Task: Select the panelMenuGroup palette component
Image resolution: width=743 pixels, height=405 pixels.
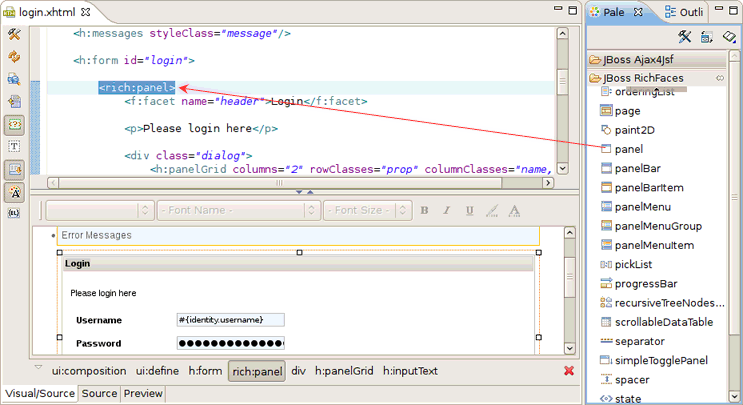Action: click(651, 226)
